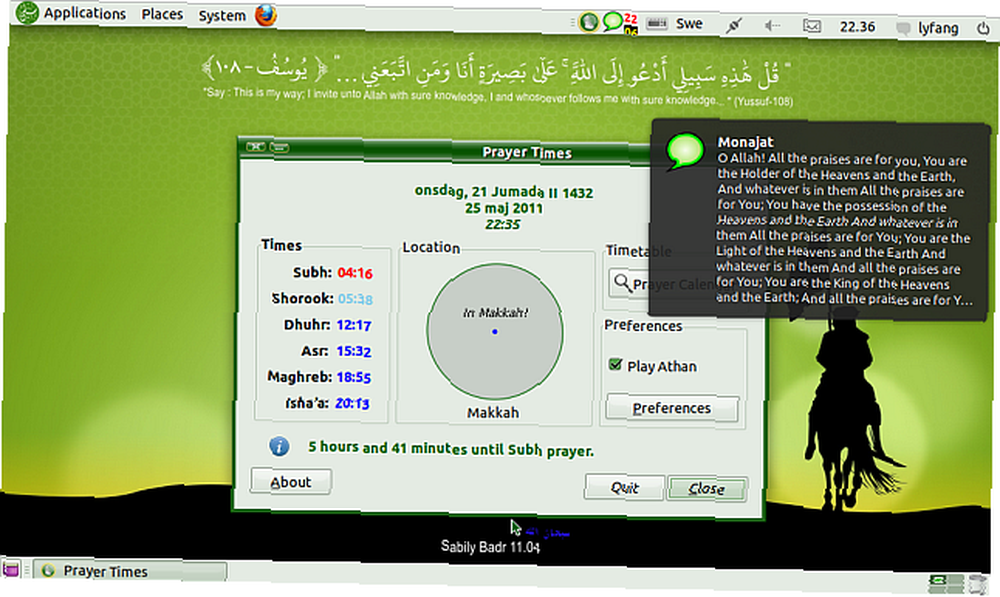Switch keyboard layout labeled Swe
Viewport: 1000px width, 597px height.
pos(689,24)
